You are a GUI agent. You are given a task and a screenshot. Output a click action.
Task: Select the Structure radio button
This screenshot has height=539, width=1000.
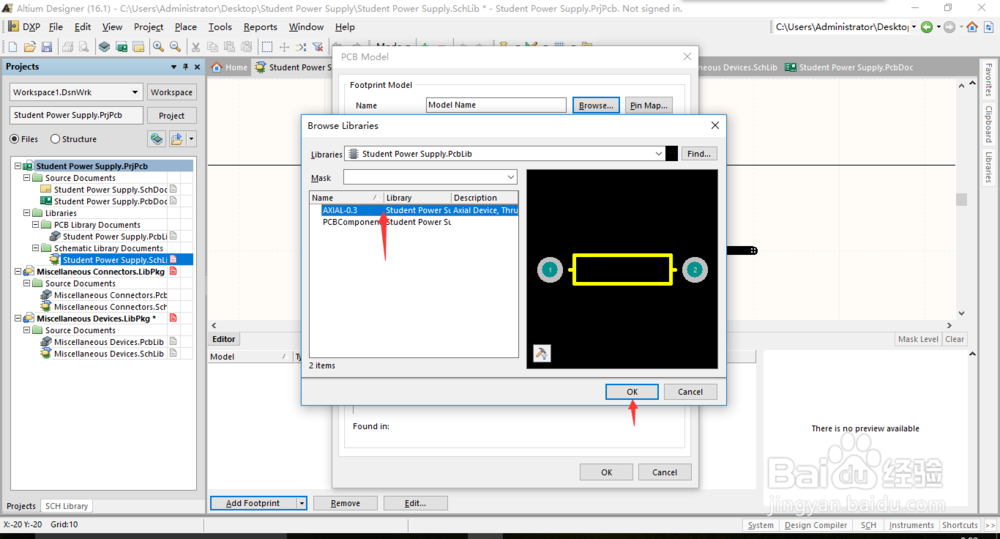55,138
